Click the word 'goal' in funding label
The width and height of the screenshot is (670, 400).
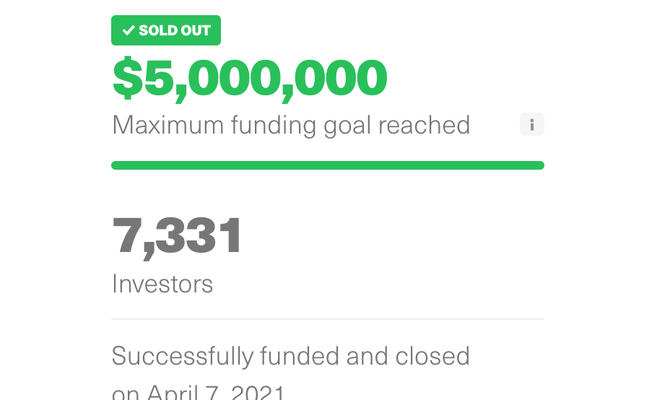coord(347,126)
